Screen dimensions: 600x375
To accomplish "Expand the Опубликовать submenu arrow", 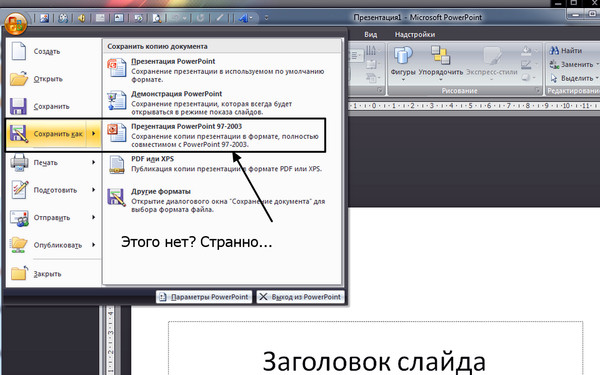I will tap(93, 245).
